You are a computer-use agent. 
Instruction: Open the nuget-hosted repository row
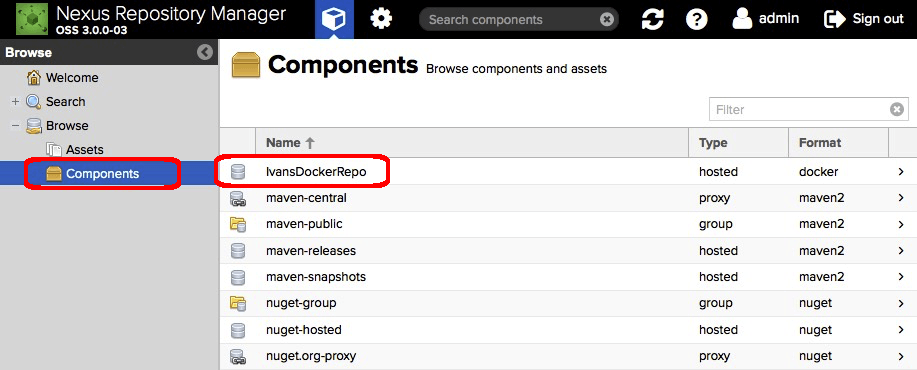pyautogui.click(x=568, y=330)
